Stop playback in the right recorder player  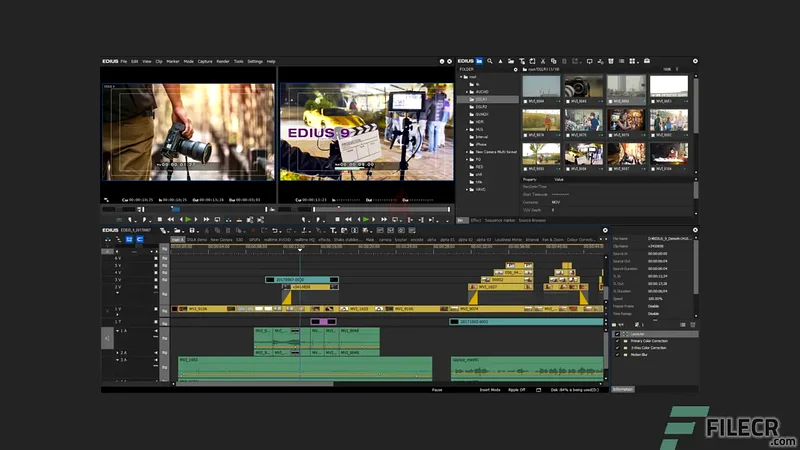tap(337, 219)
